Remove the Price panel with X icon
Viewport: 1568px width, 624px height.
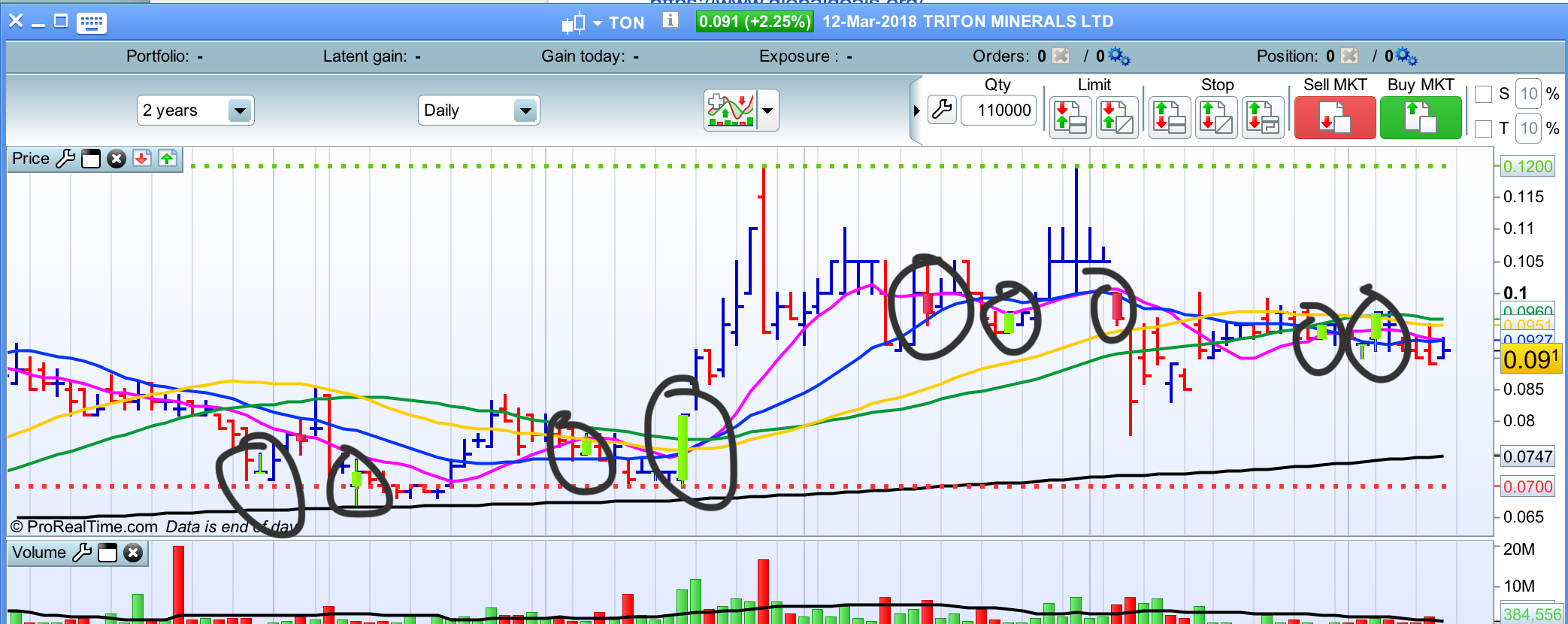click(x=116, y=159)
